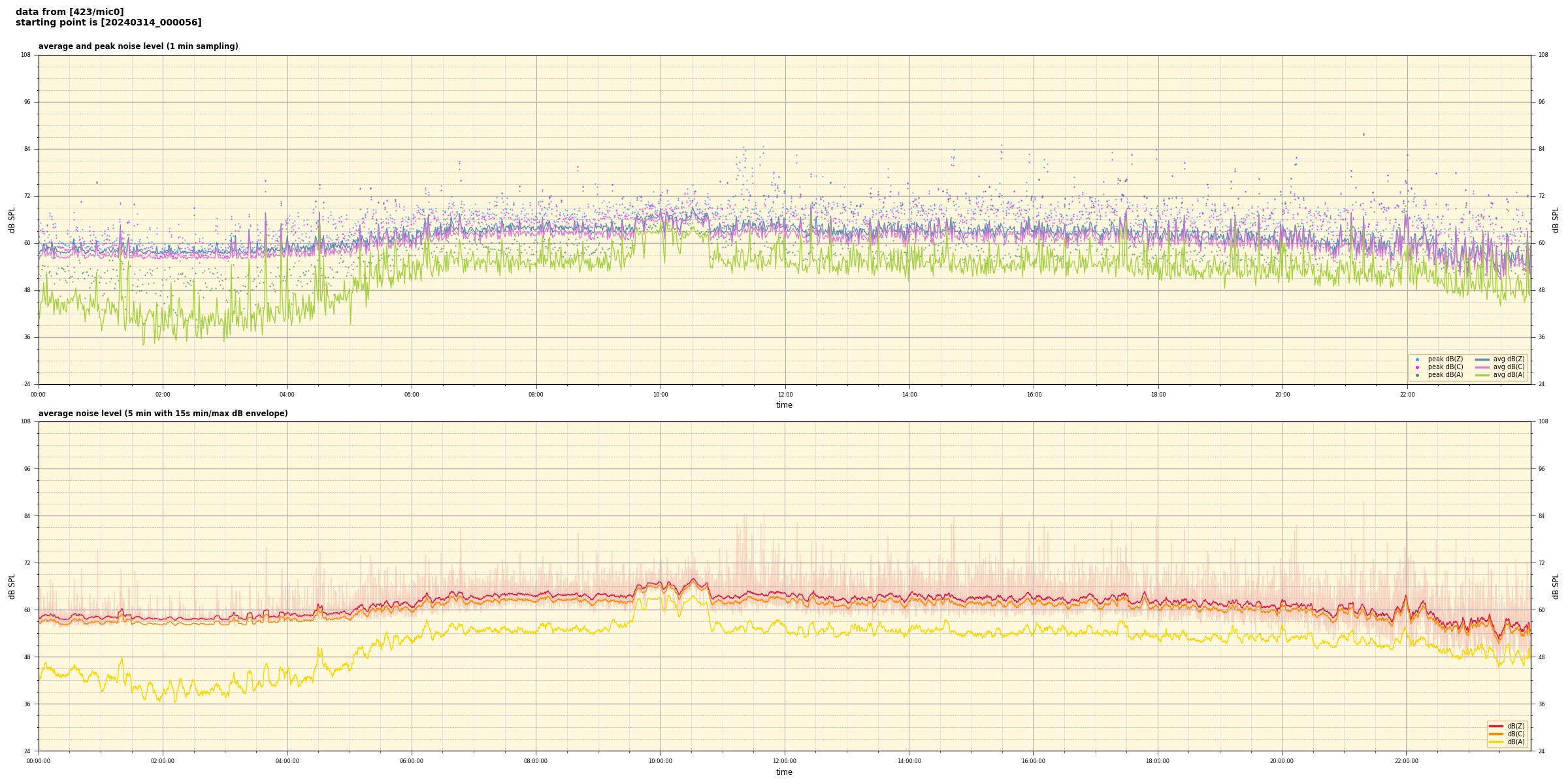Click the 'average noise level (5 min' chart title
Screen dimensions: 1568x784
pyautogui.click(x=163, y=414)
